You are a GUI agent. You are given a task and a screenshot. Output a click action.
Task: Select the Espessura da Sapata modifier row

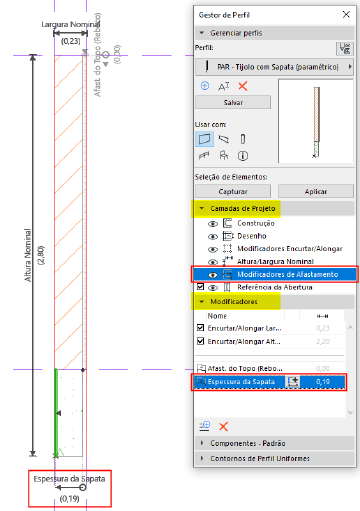(x=269, y=382)
